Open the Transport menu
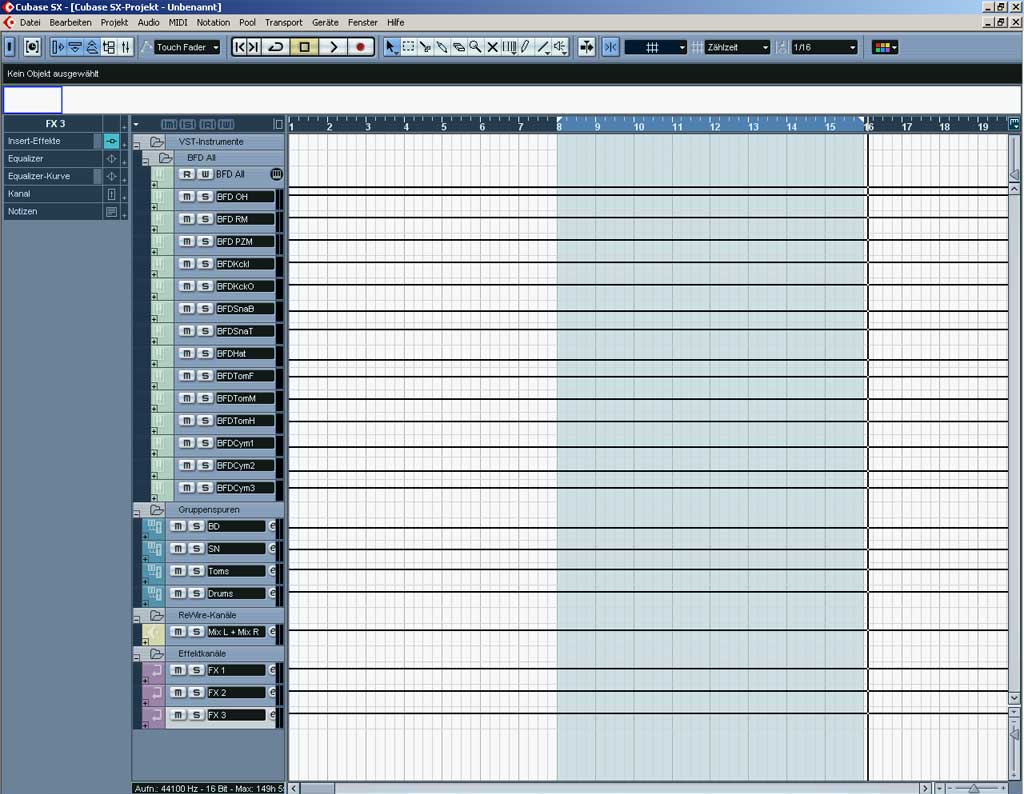Image resolution: width=1024 pixels, height=794 pixels. (x=283, y=22)
